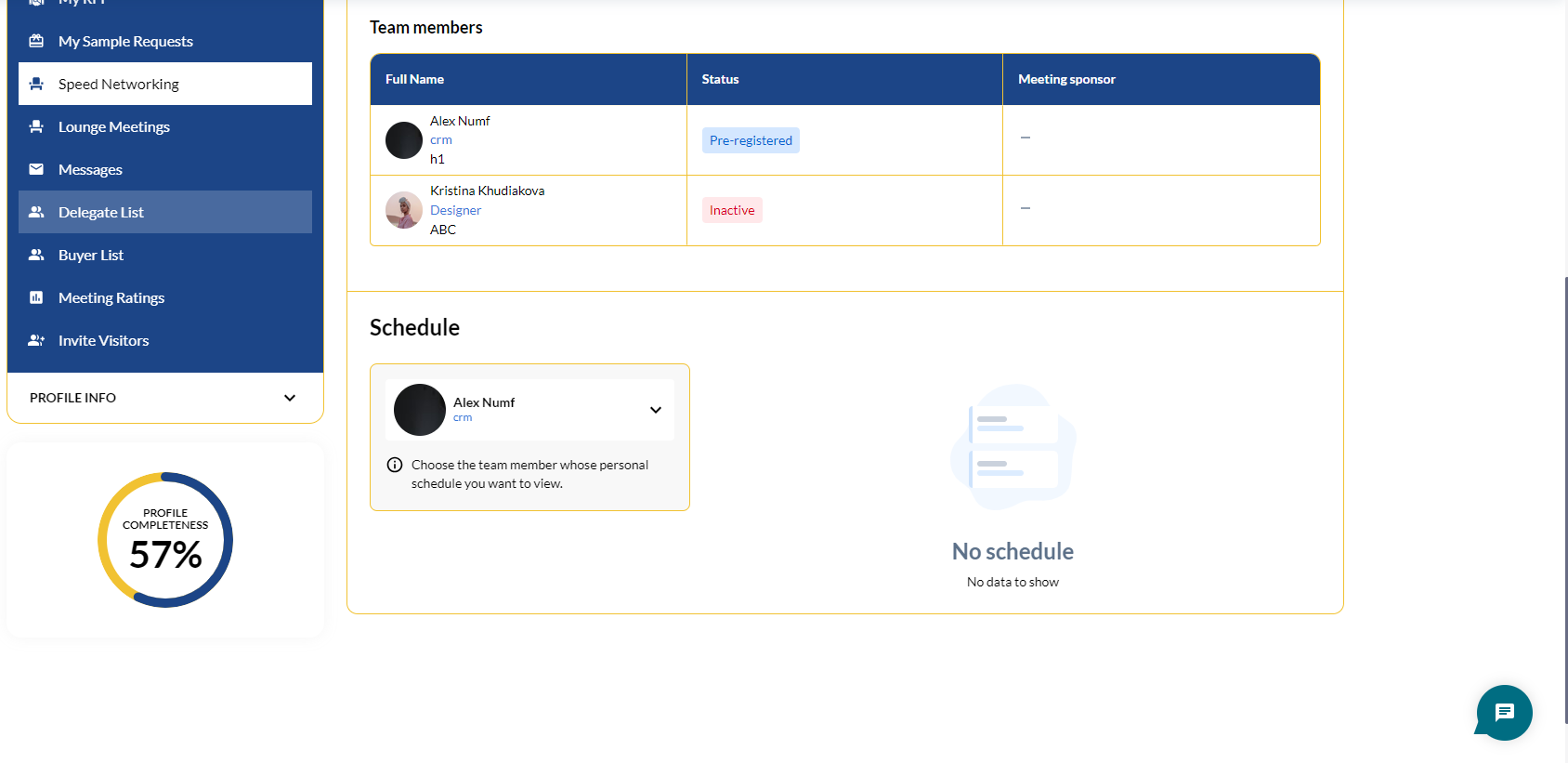Click the profile completeness 57% ring

165,540
